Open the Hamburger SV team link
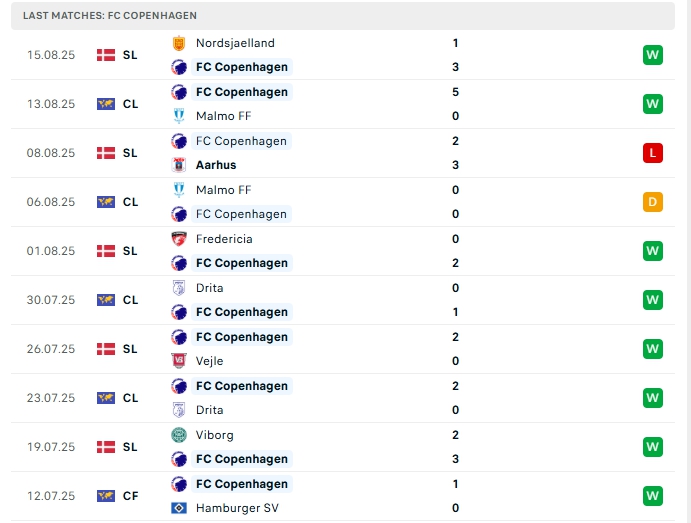The height and width of the screenshot is (523, 691). [236, 508]
